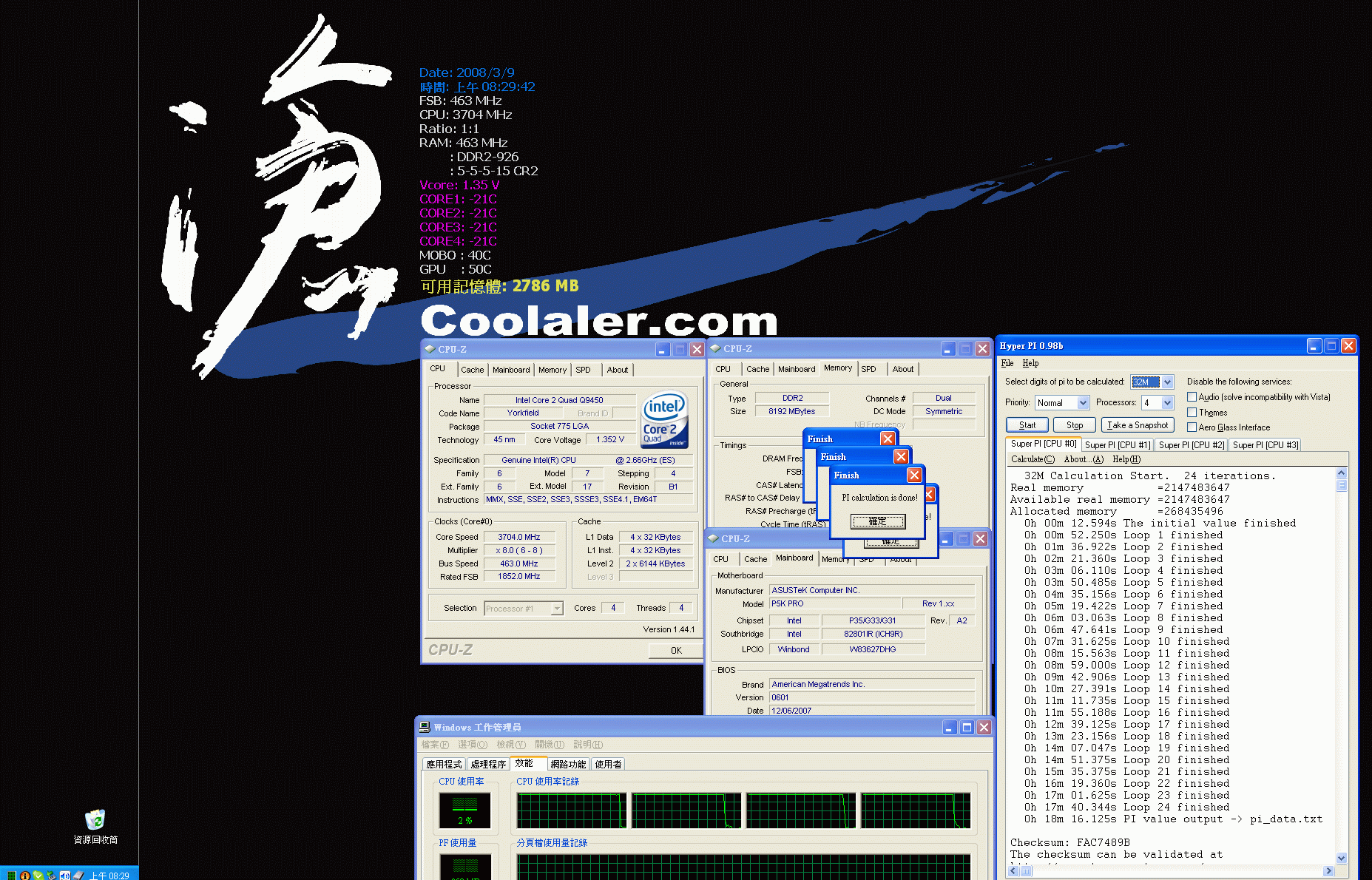The image size is (1372, 880).
Task: Open the Processor #1 selection dropdown in CPU-Z
Action: click(558, 609)
